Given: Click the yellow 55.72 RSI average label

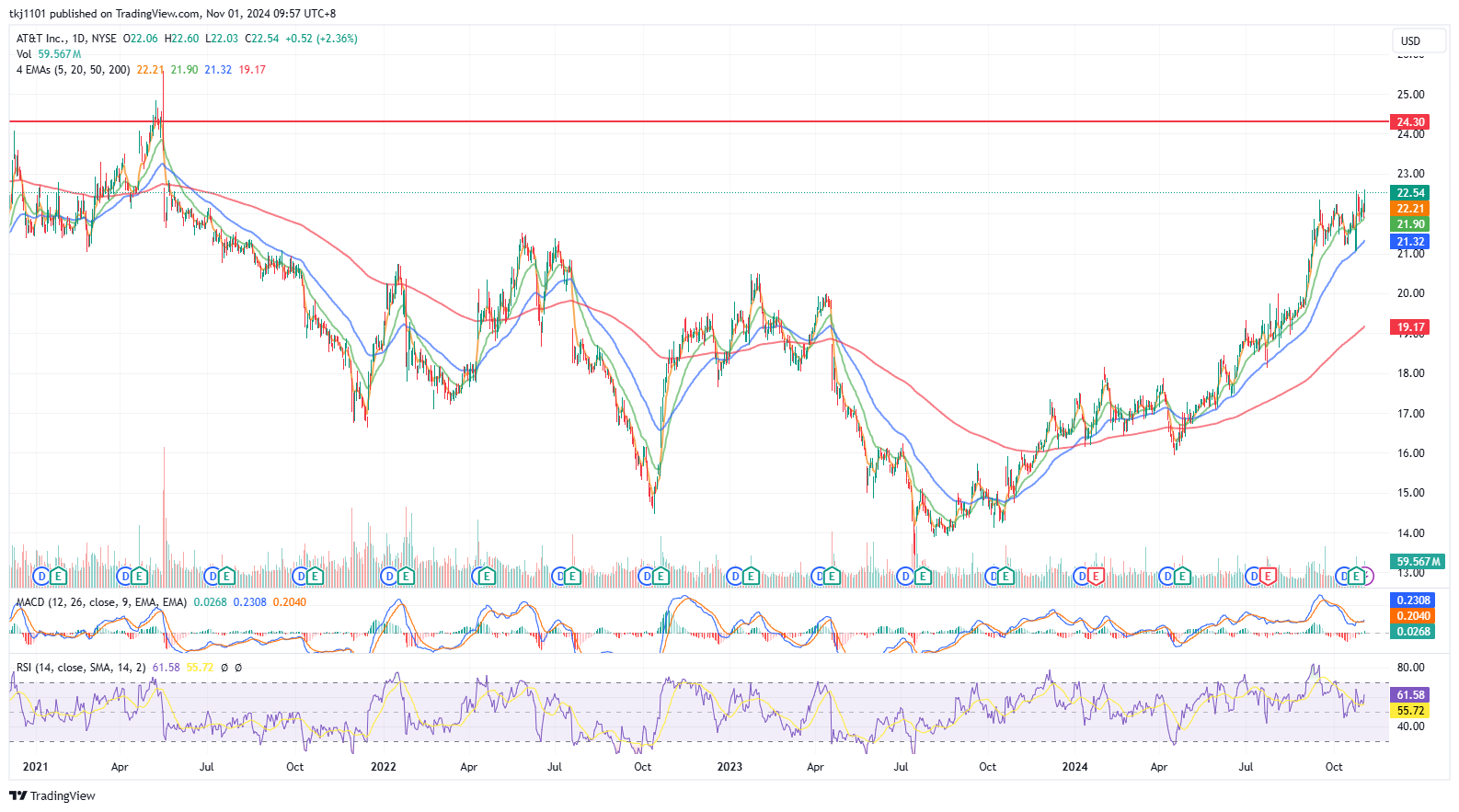Looking at the screenshot, I should [1410, 711].
